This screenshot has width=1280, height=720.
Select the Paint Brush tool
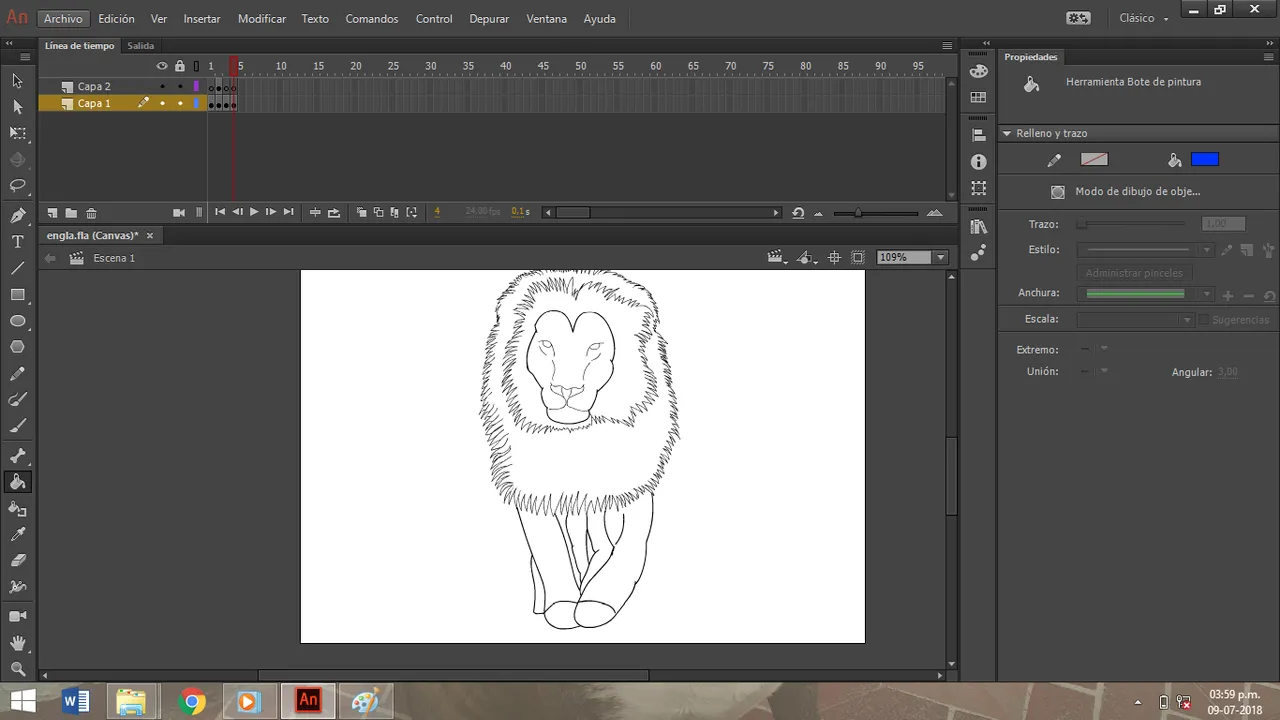pos(17,399)
